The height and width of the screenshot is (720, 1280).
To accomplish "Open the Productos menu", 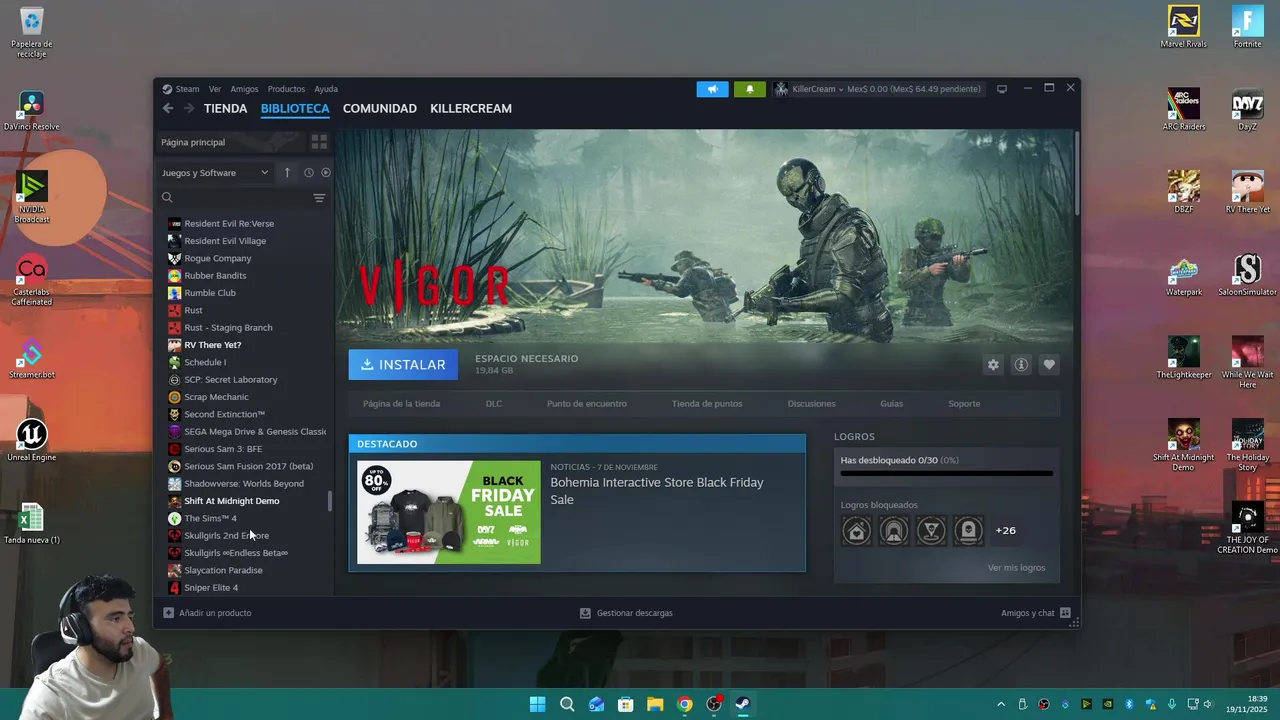I will pyautogui.click(x=286, y=89).
